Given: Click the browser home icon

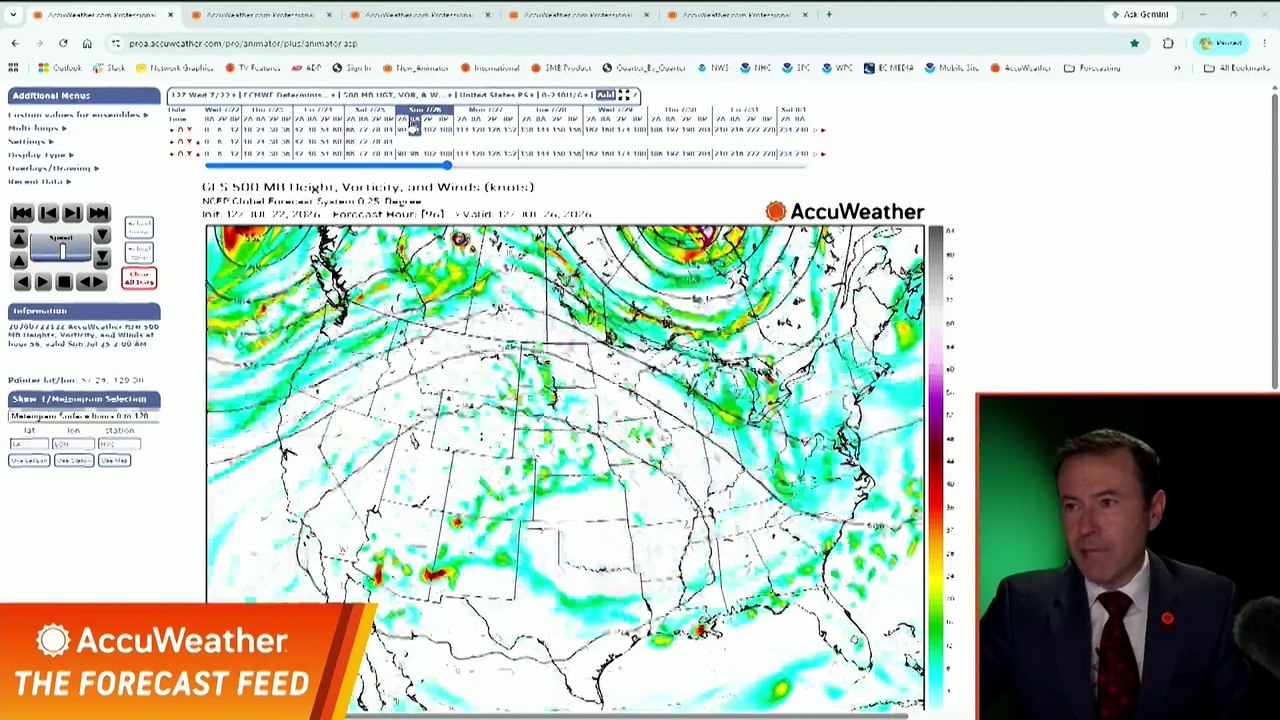Looking at the screenshot, I should 87,43.
